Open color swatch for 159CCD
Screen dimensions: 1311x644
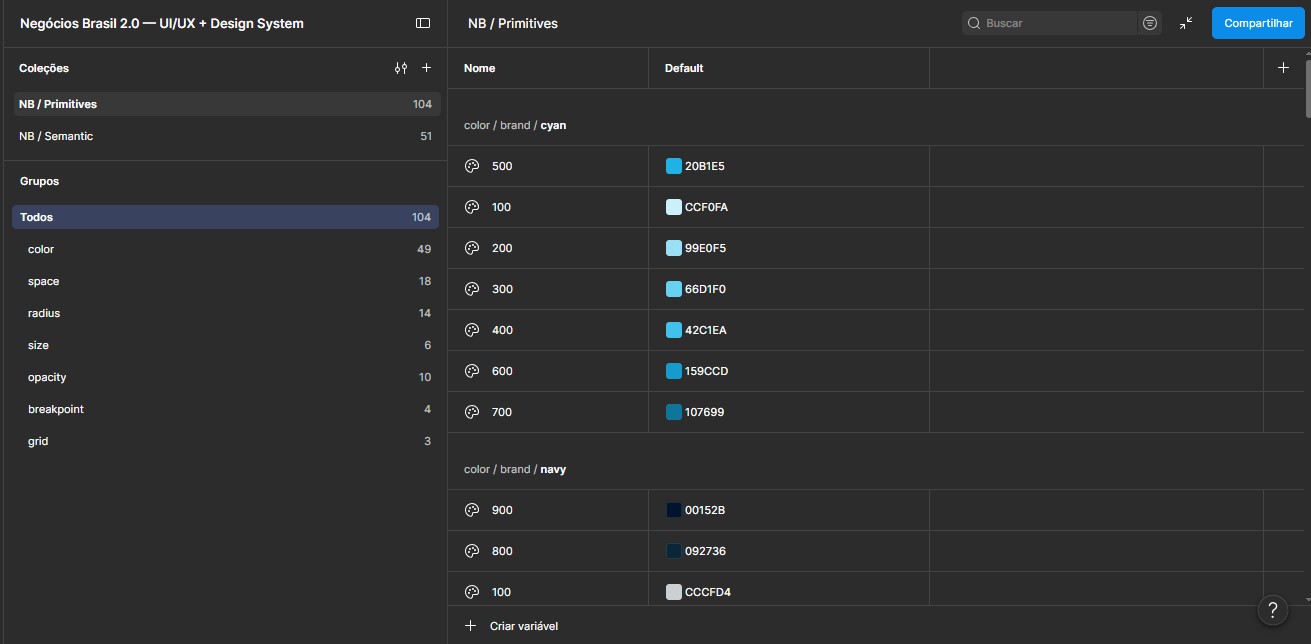(674, 371)
